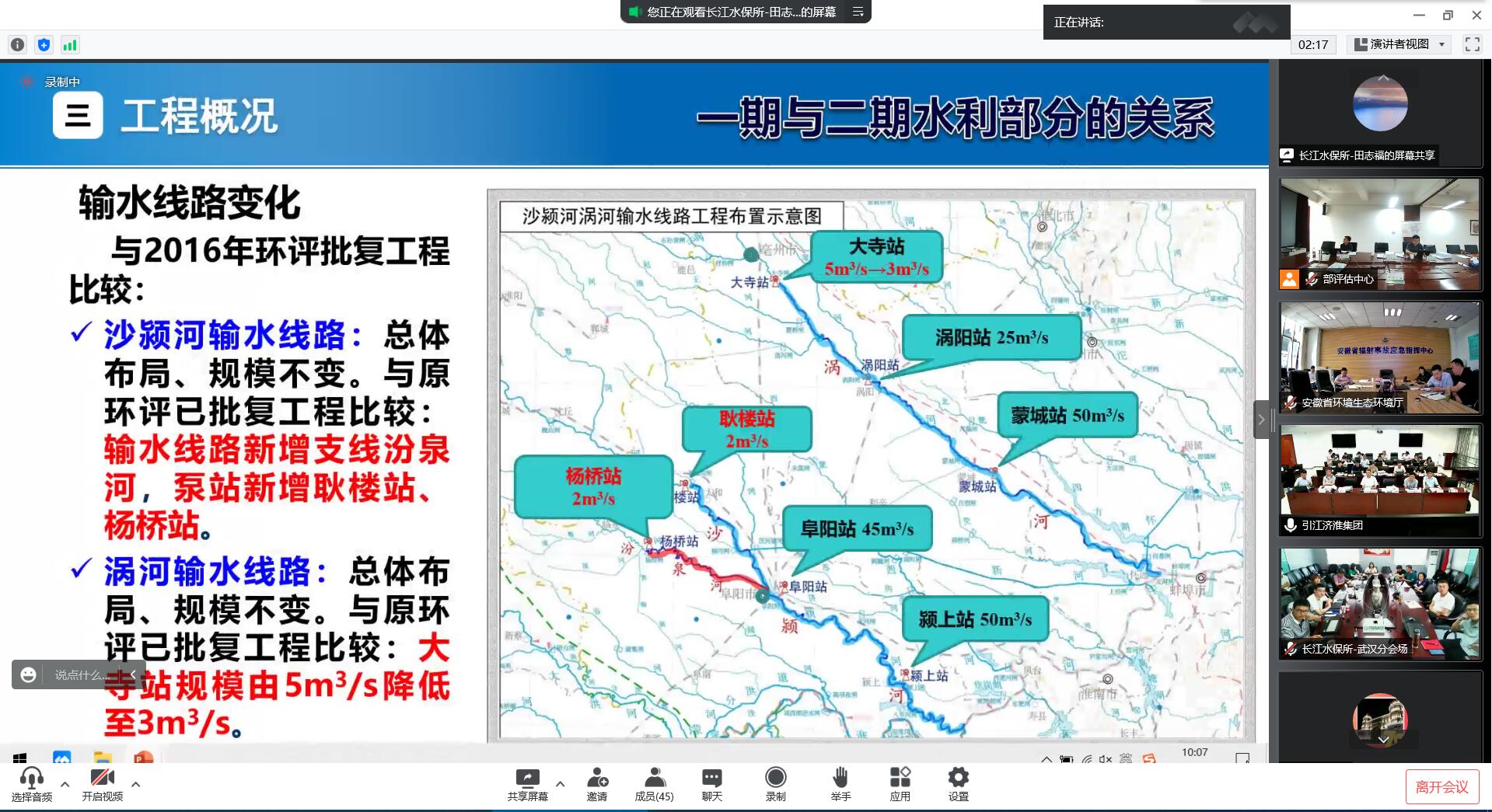
Task: Open the Members (成员 45) panel
Action: coord(654,784)
